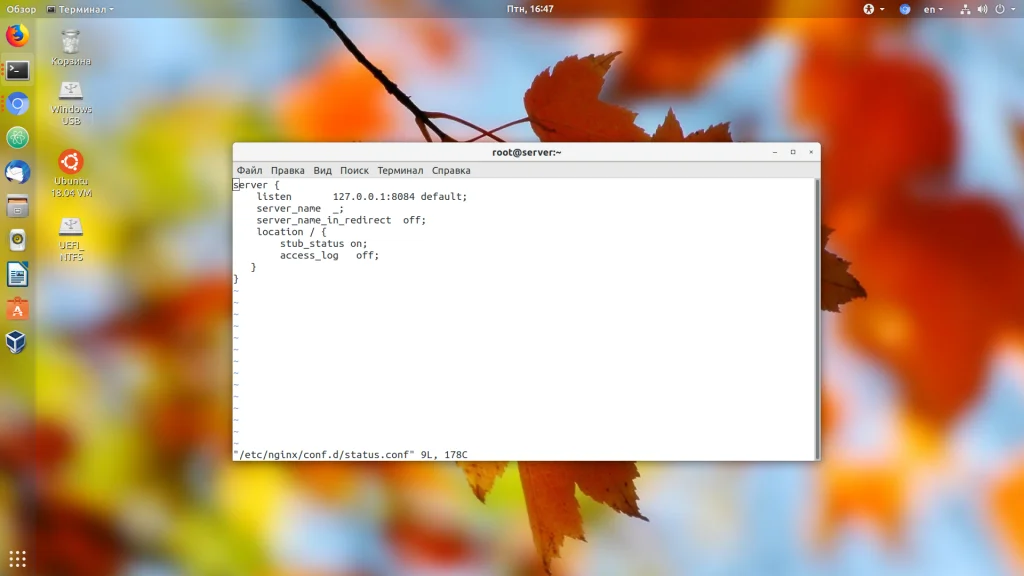
Task: Launch LibreOffice Writer from the dock
Action: 17,274
